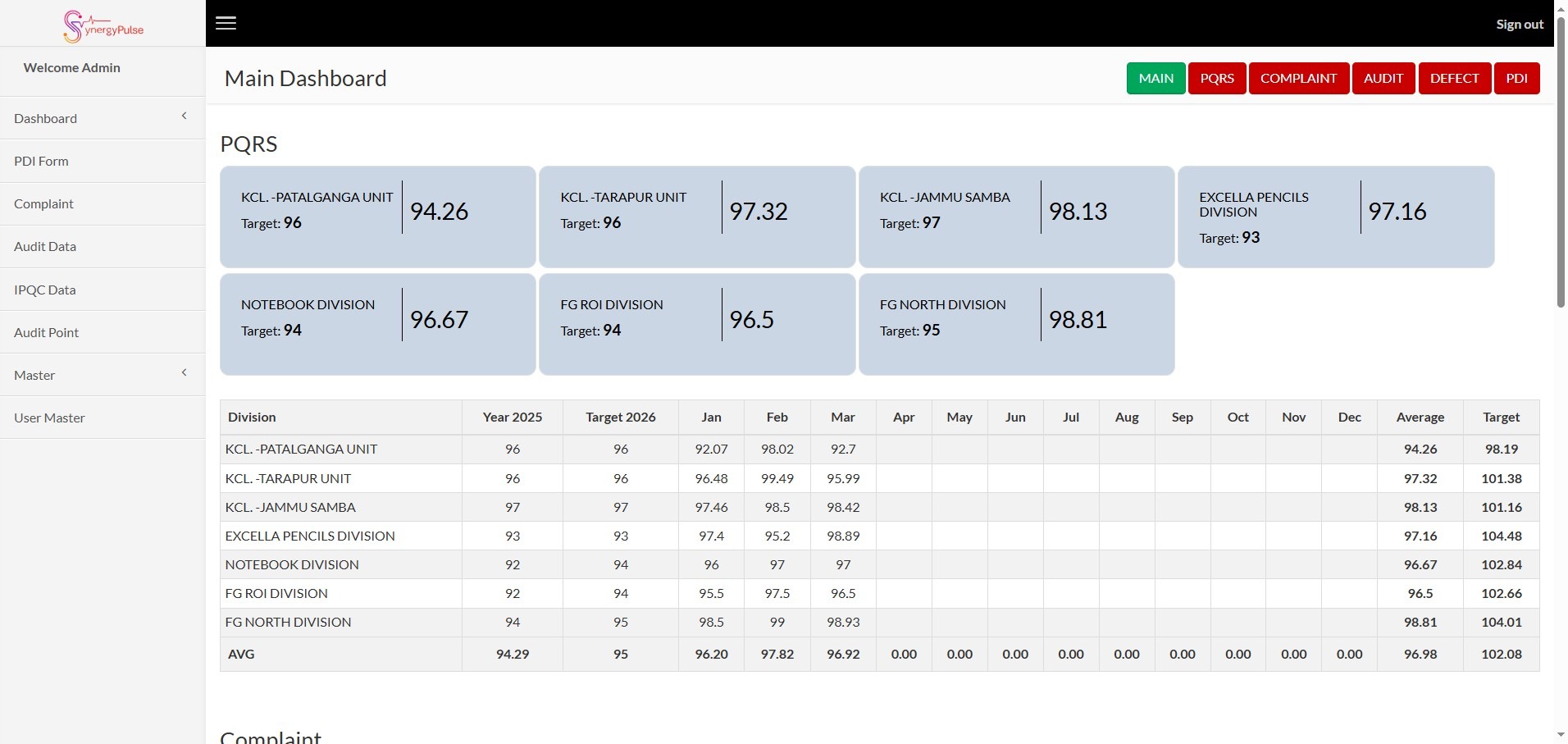Select the NOTEBOOK DIVISION card
1568x744 pixels.
coord(378,324)
